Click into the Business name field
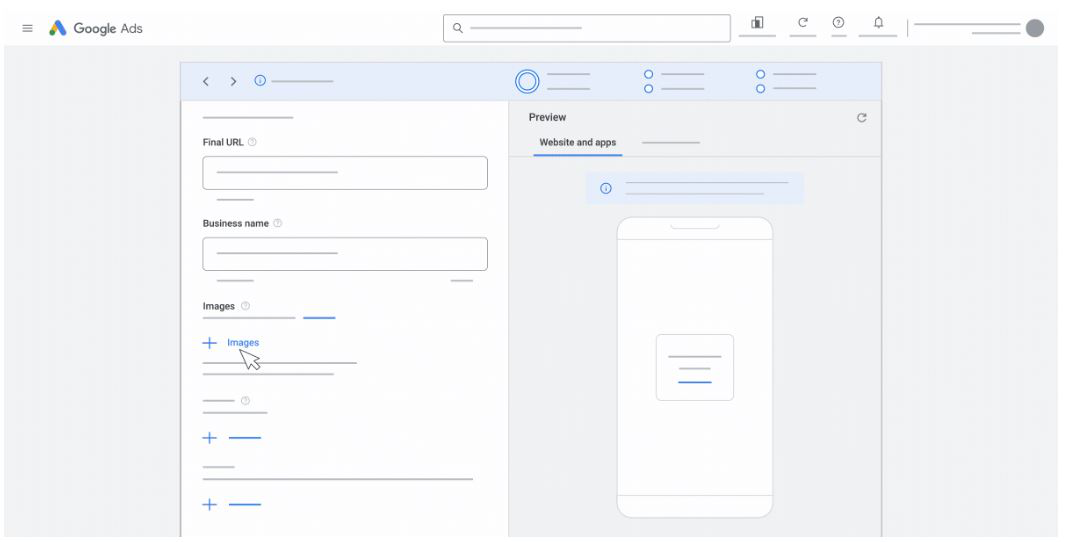Image resolution: width=1069 pixels, height=542 pixels. [345, 254]
